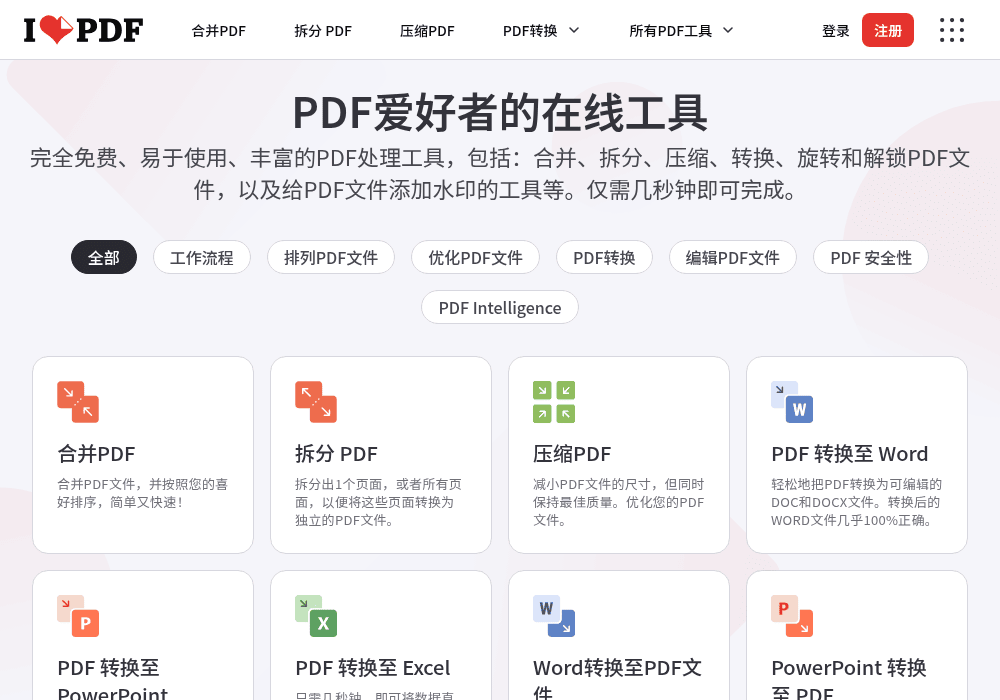The width and height of the screenshot is (1000, 700).
Task: Click the 登录 login link
Action: (835, 31)
